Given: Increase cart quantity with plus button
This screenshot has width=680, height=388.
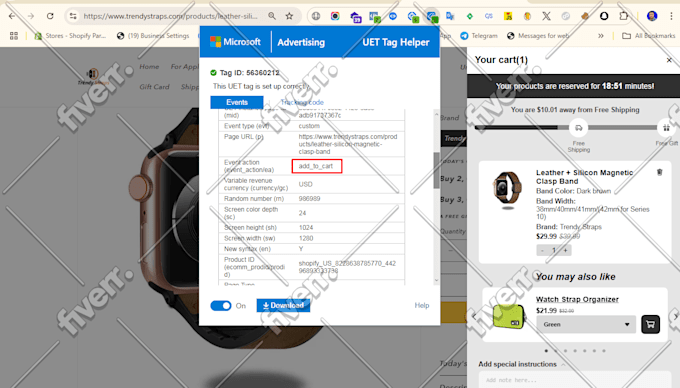Looking at the screenshot, I should pyautogui.click(x=566, y=250).
